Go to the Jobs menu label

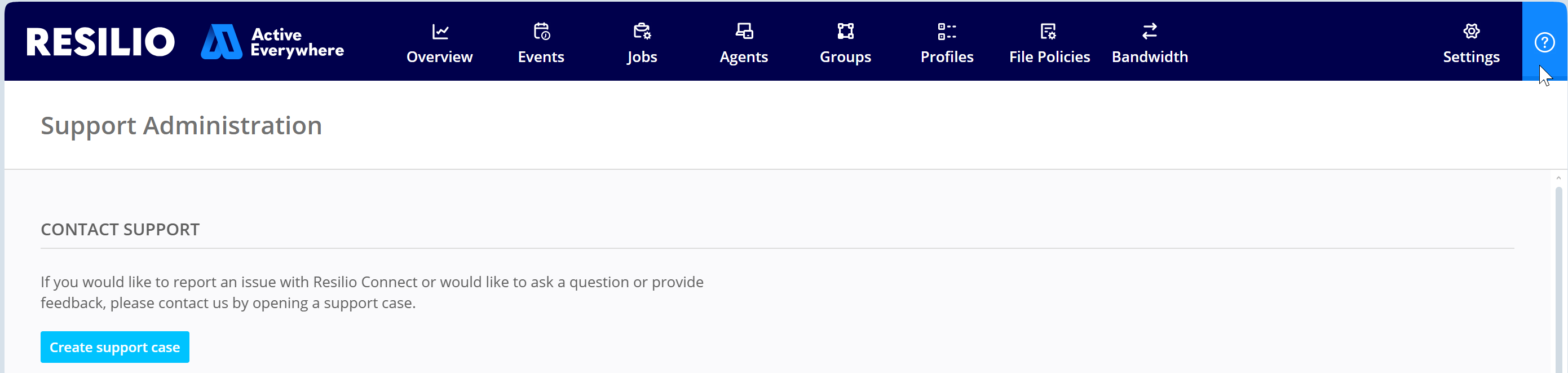pyautogui.click(x=642, y=58)
